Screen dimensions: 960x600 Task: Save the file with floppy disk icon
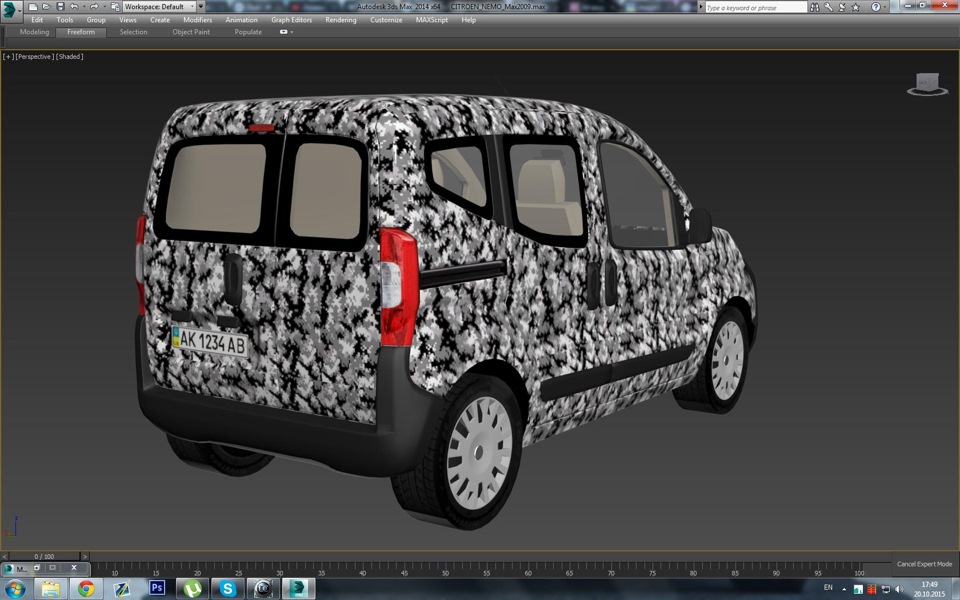tap(60, 7)
